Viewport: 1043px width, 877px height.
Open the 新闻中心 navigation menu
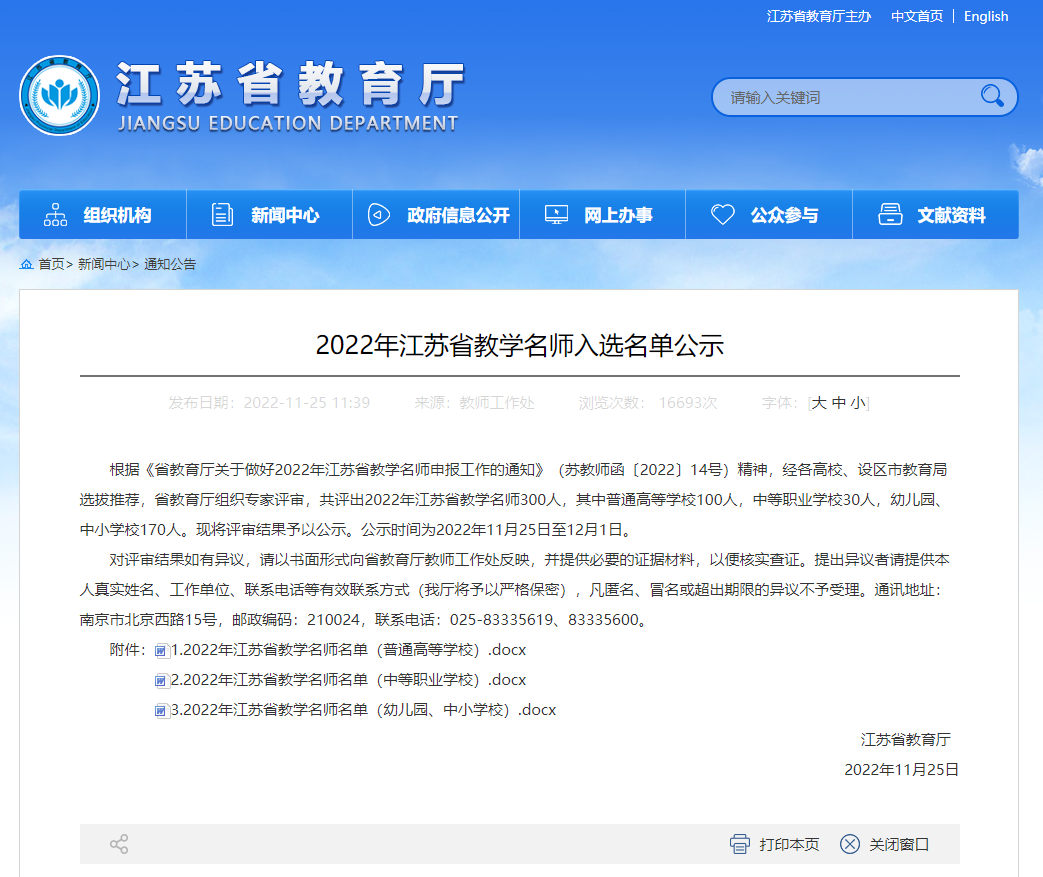(x=269, y=215)
